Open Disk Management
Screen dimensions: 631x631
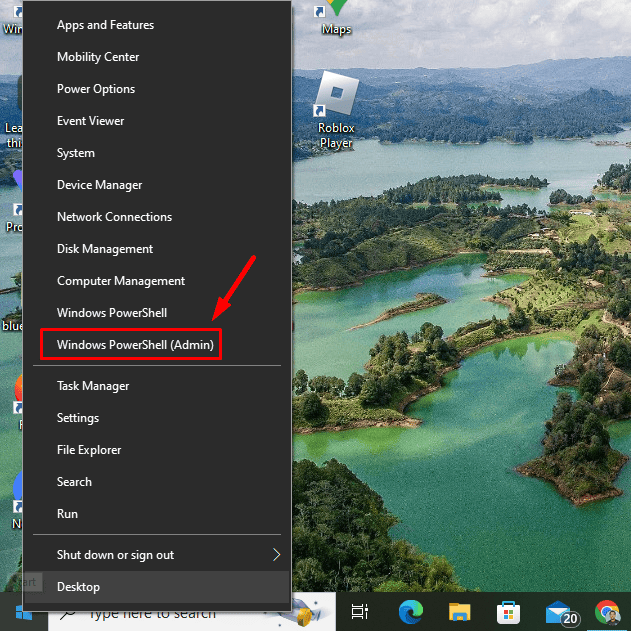click(157, 249)
